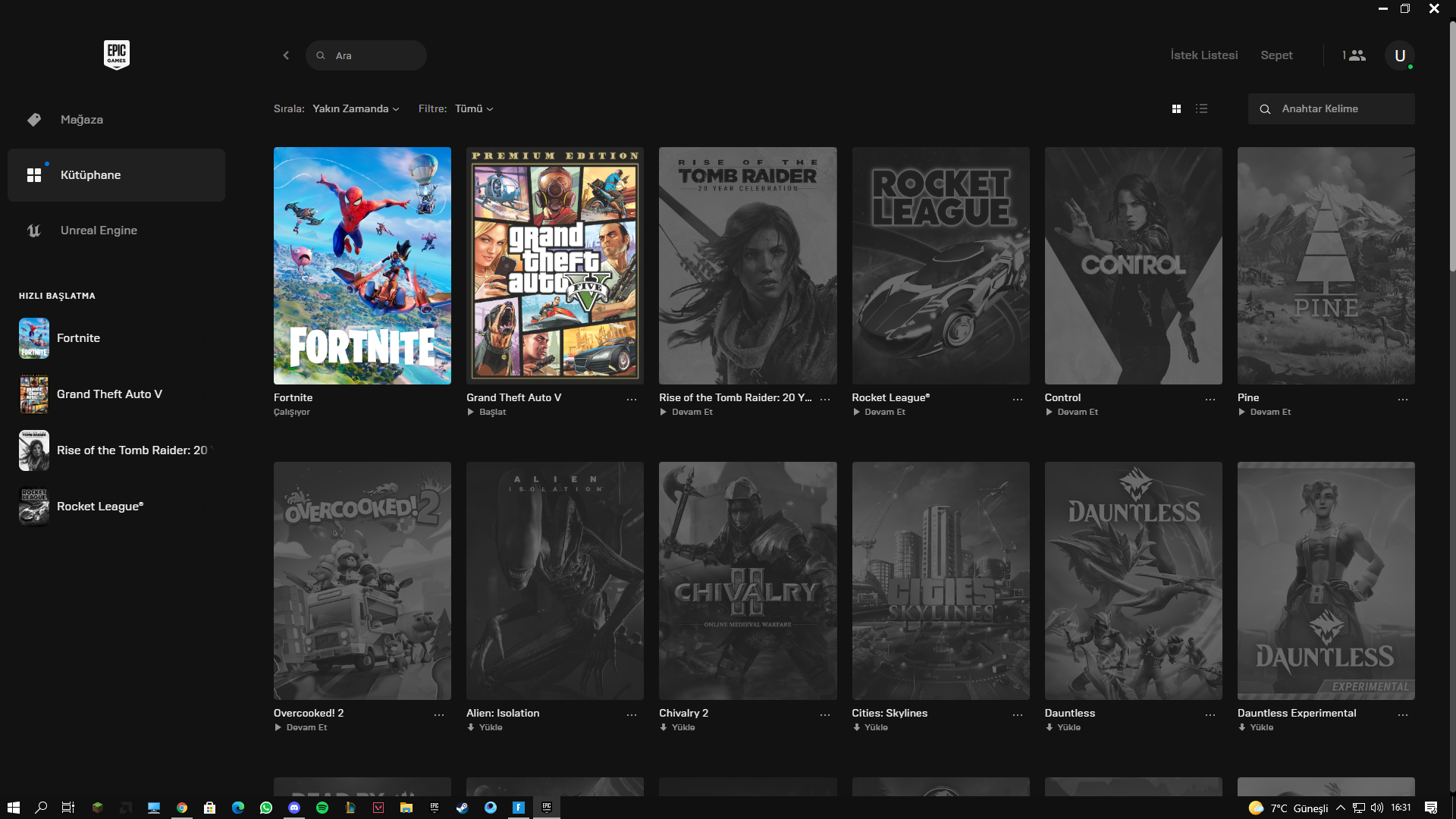Open options menu for Alien: Isolation
Viewport: 1456px width, 819px height.
click(x=632, y=714)
